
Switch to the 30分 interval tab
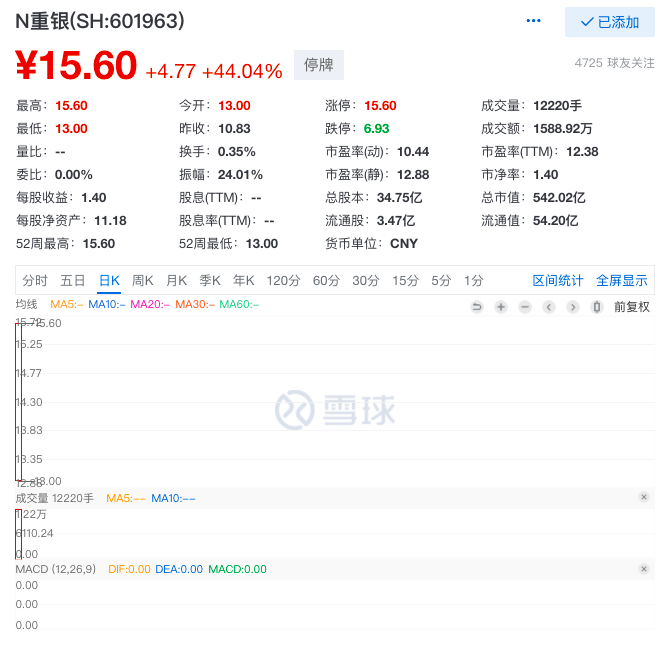tap(366, 280)
